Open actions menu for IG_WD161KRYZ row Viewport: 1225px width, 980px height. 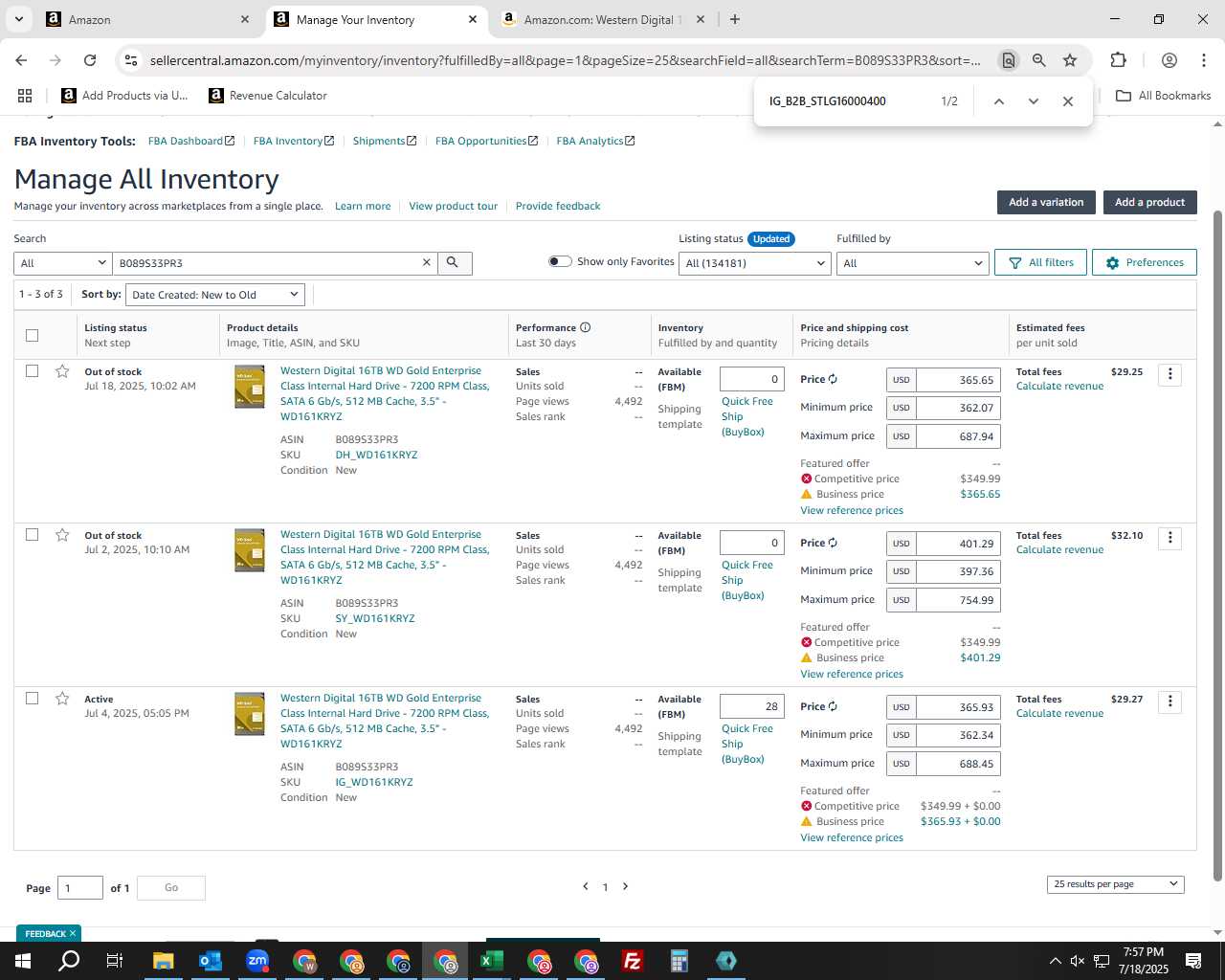[x=1169, y=702]
